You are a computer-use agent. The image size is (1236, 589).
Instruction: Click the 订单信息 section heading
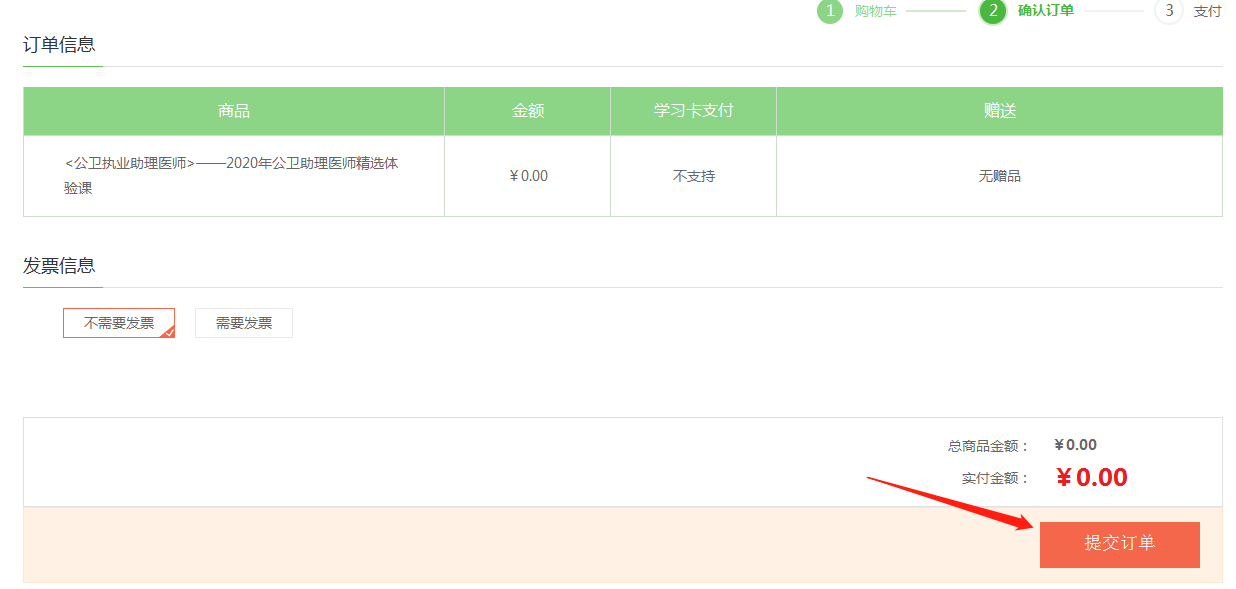[59, 44]
